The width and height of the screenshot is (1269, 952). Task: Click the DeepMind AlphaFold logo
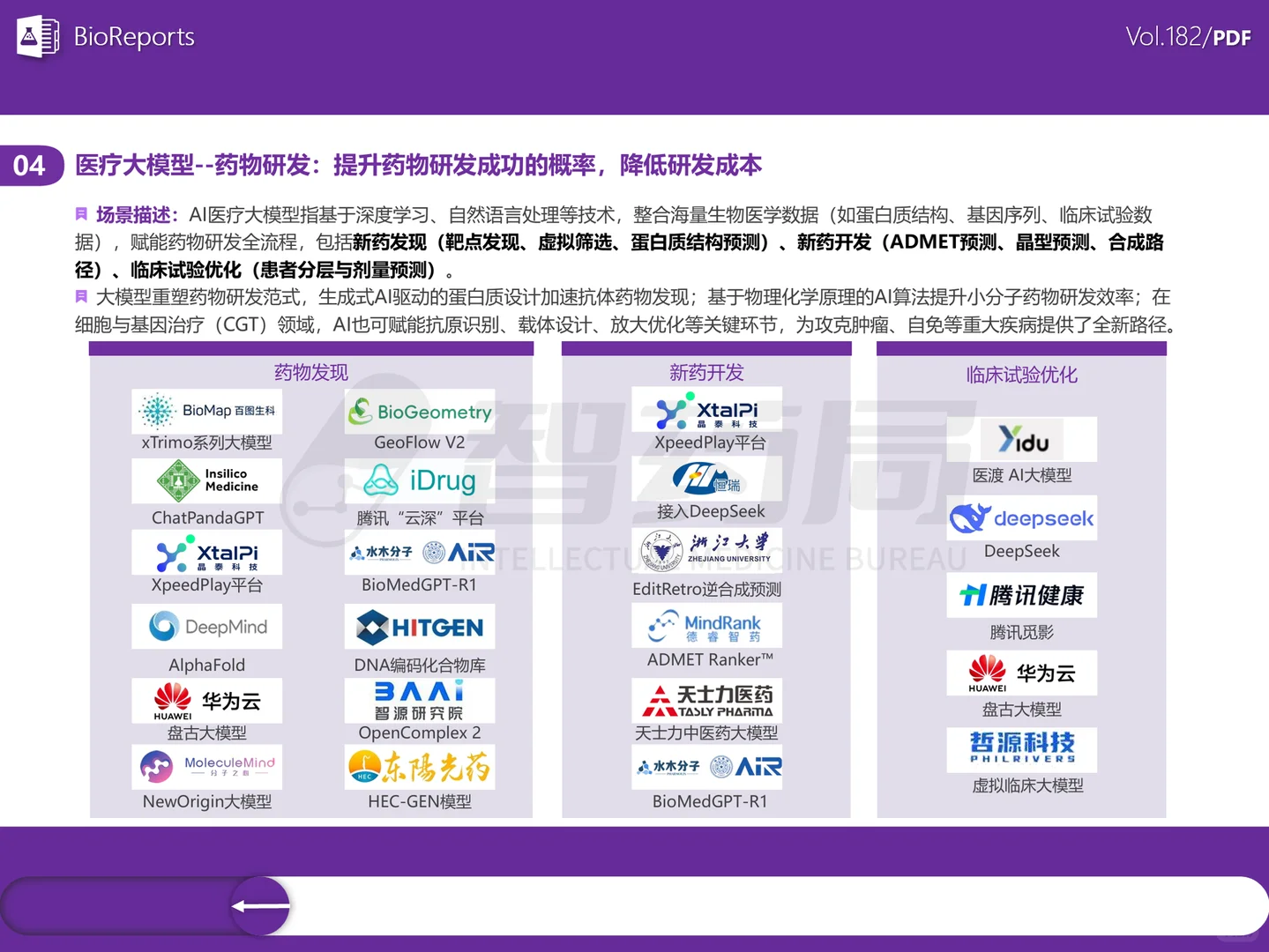(206, 626)
